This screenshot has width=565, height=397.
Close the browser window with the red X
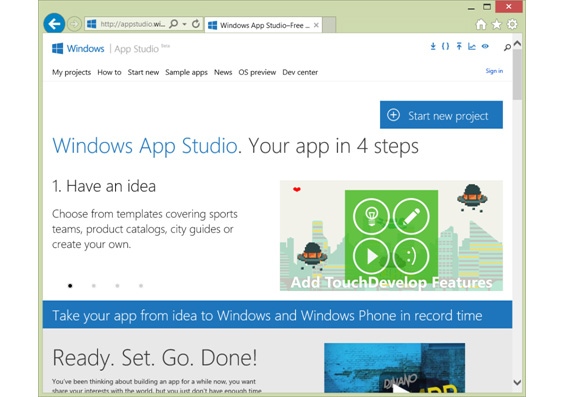pyautogui.click(x=509, y=6)
